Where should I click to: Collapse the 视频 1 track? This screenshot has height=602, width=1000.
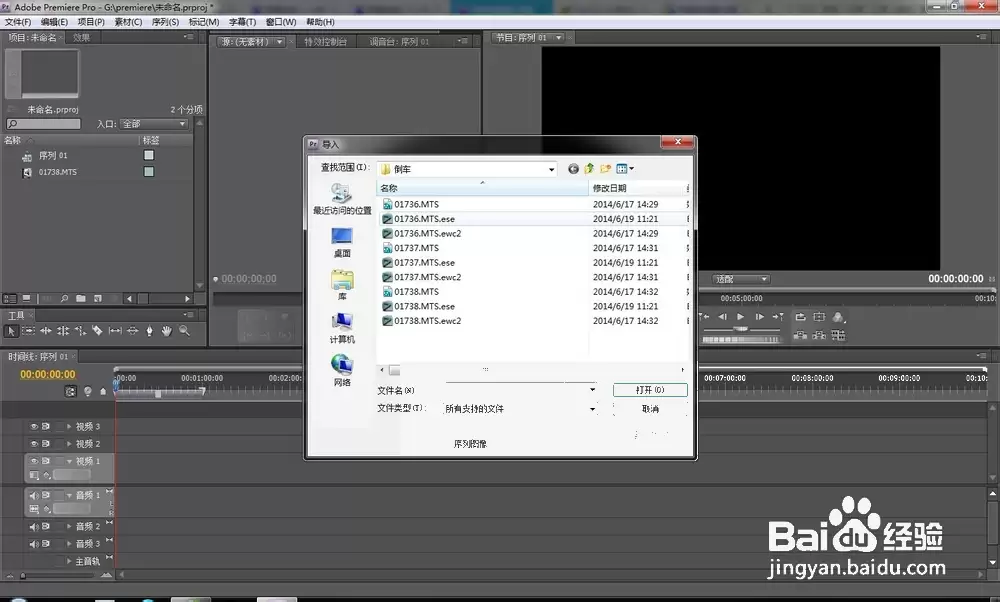[69, 460]
